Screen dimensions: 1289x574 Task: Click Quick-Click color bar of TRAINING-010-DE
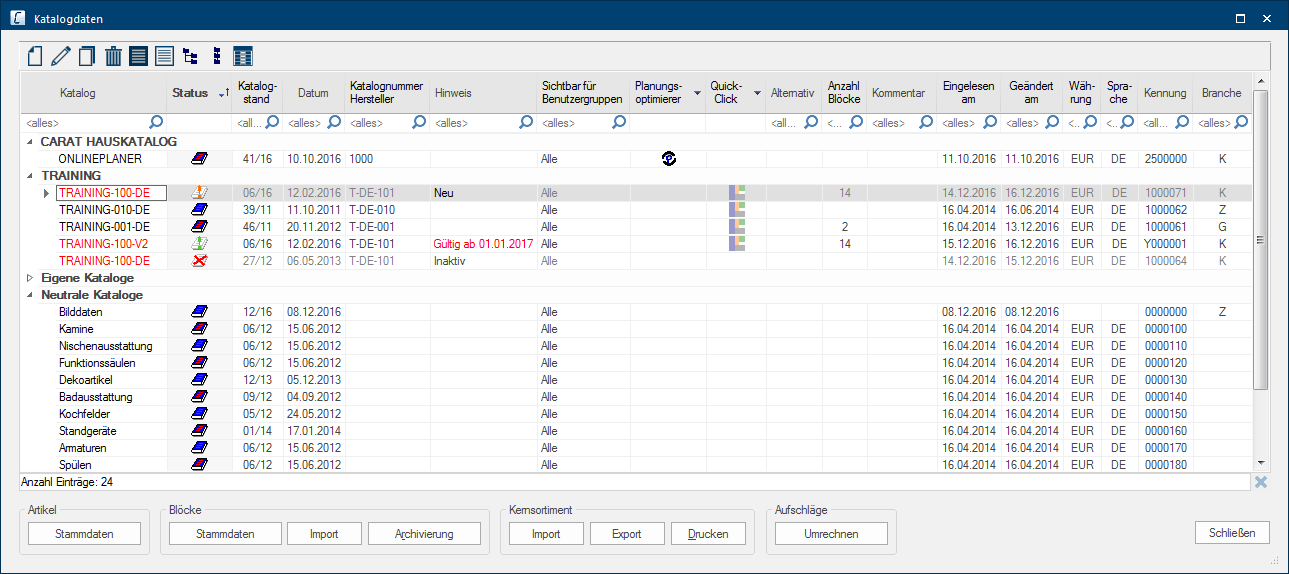736,210
